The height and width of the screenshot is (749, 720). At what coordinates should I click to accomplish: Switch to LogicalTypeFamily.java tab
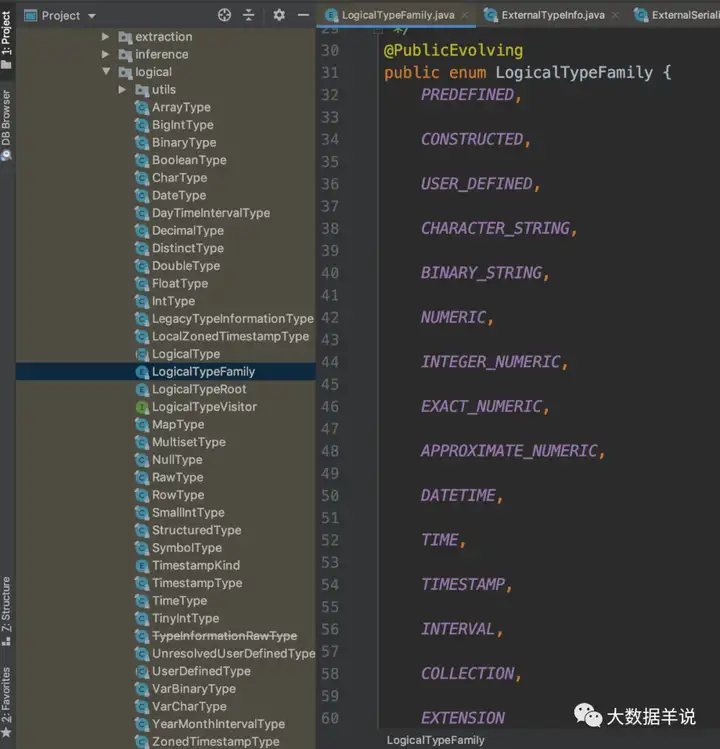pos(398,15)
